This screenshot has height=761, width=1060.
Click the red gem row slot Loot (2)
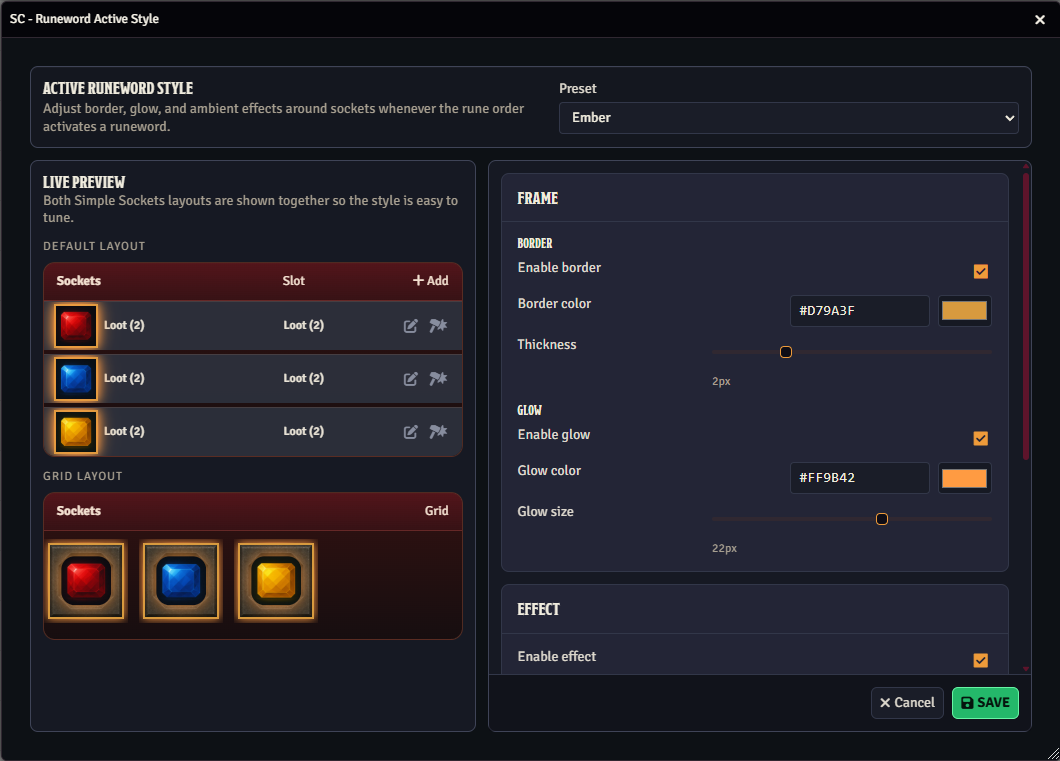[x=304, y=326]
